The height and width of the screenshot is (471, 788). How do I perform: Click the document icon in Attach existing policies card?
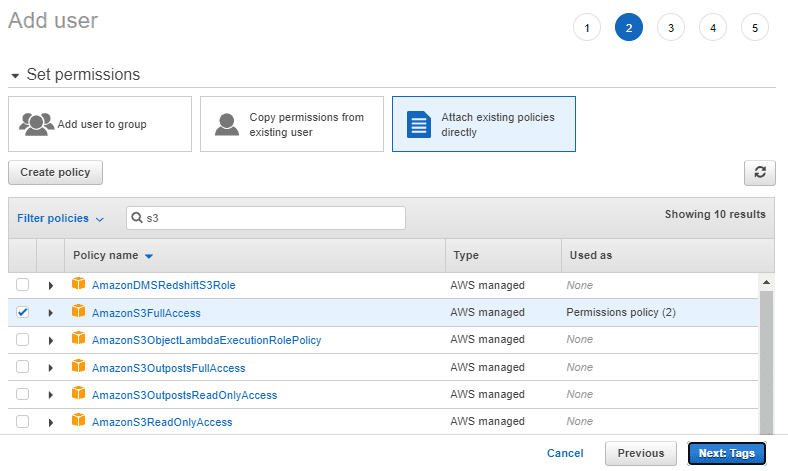(419, 124)
